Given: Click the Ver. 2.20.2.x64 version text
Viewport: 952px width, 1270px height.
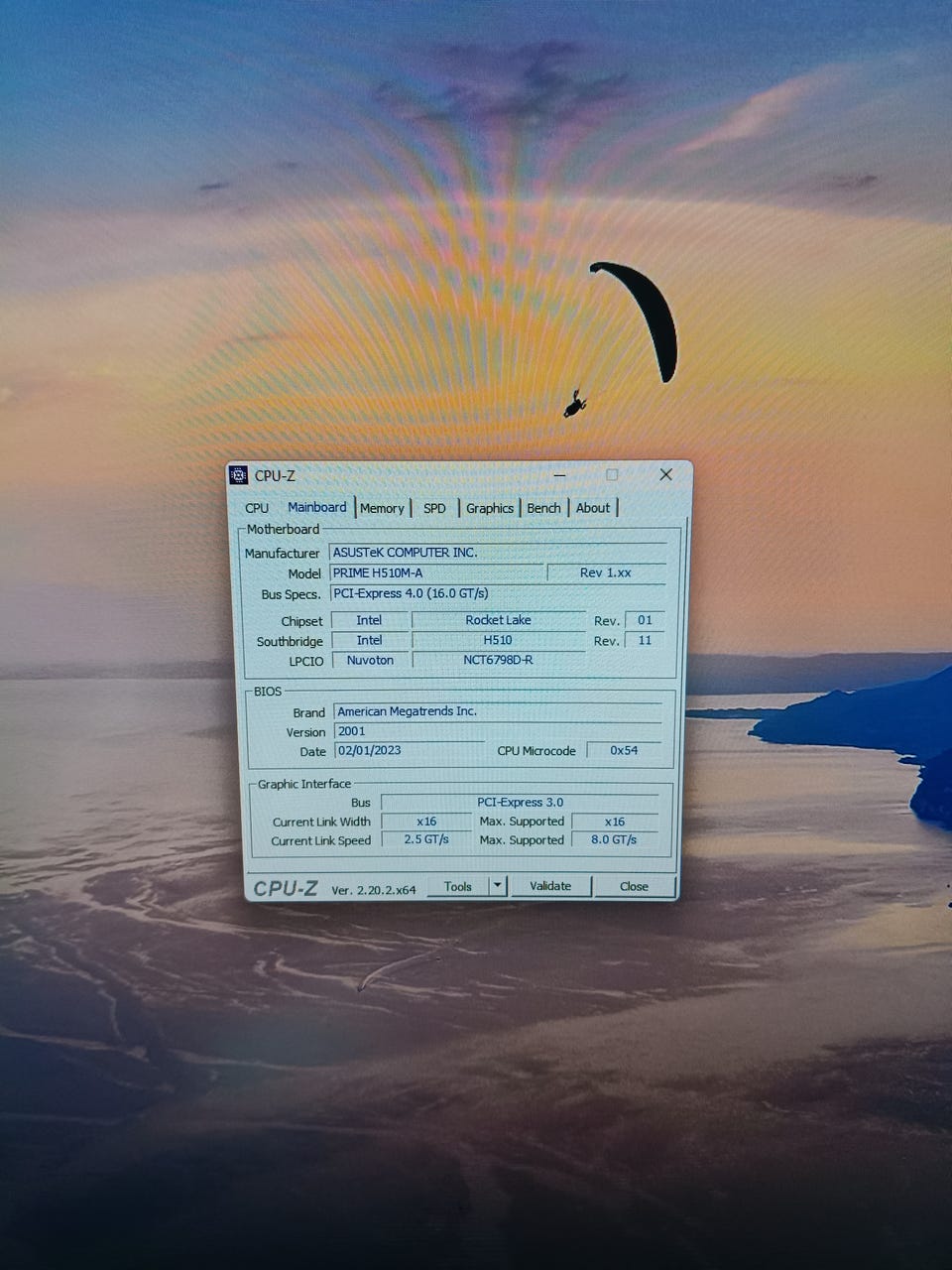Looking at the screenshot, I should [x=373, y=890].
